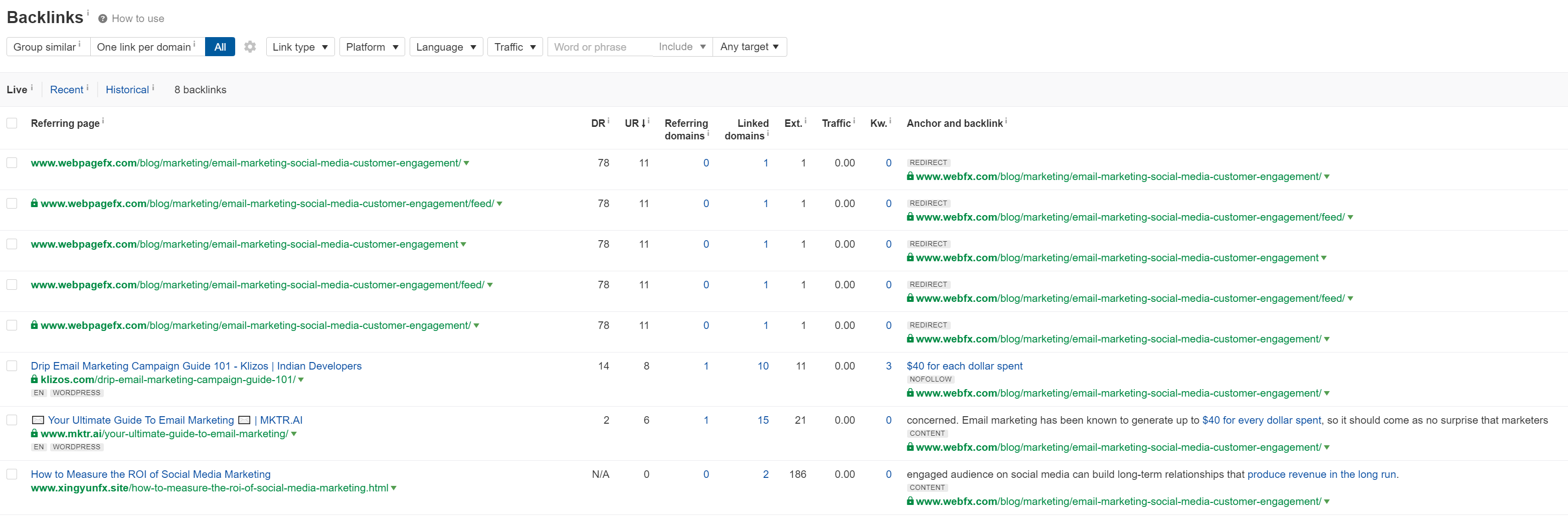
Task: Switch to the Recent tab
Action: [x=66, y=90]
